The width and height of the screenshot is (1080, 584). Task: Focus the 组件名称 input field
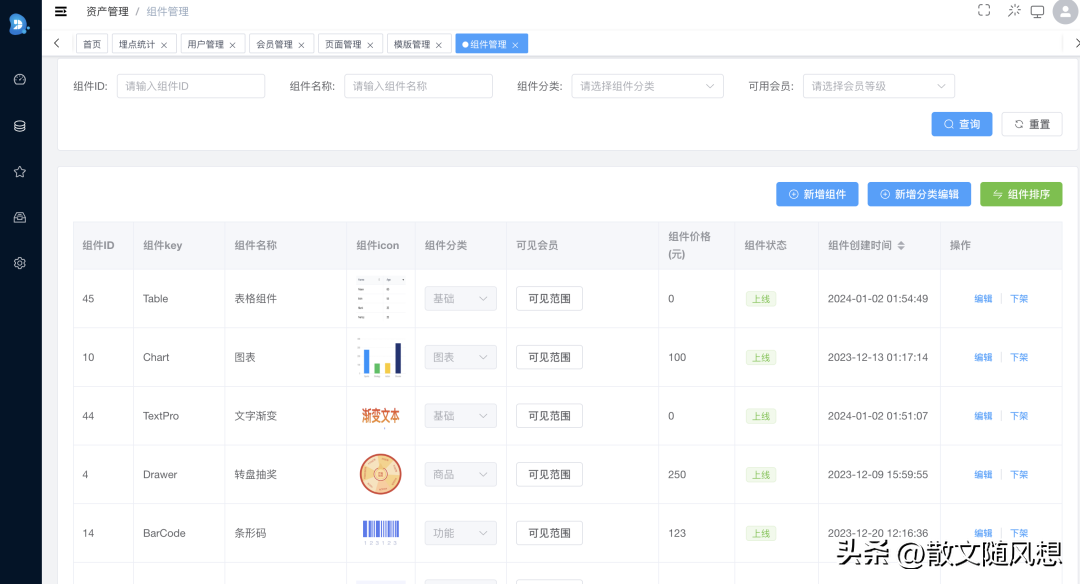[x=418, y=86]
